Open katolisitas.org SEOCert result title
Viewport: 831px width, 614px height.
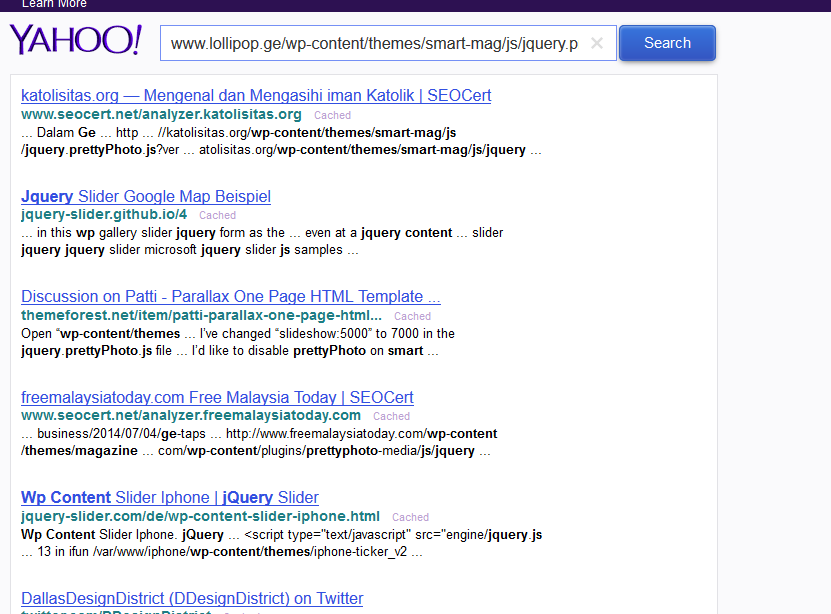(x=256, y=95)
